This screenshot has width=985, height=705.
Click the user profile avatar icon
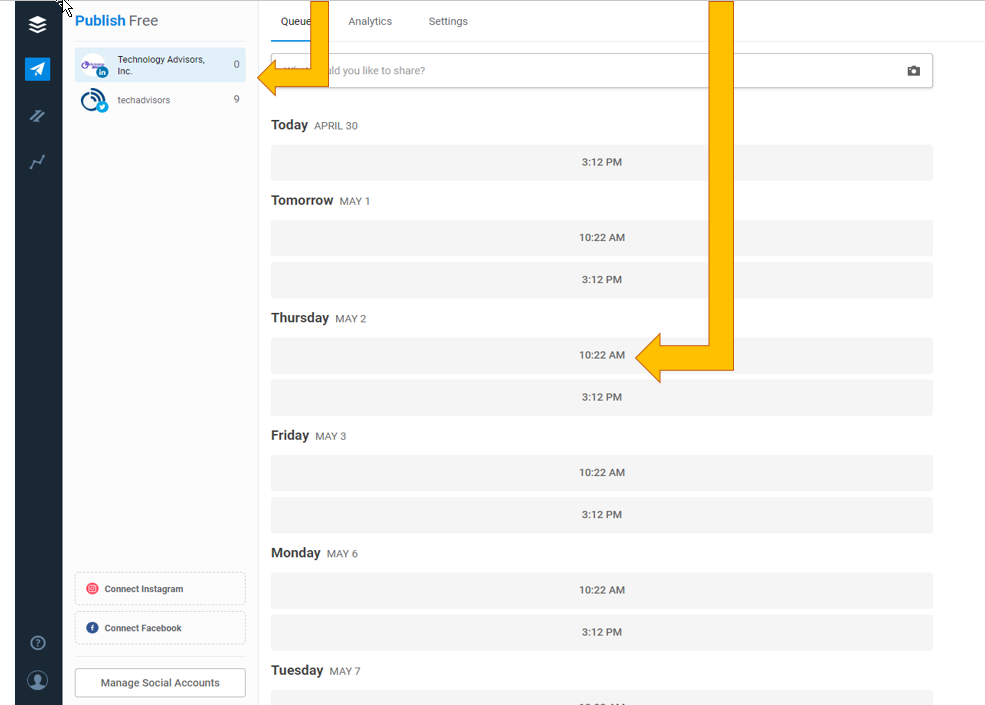pos(38,680)
